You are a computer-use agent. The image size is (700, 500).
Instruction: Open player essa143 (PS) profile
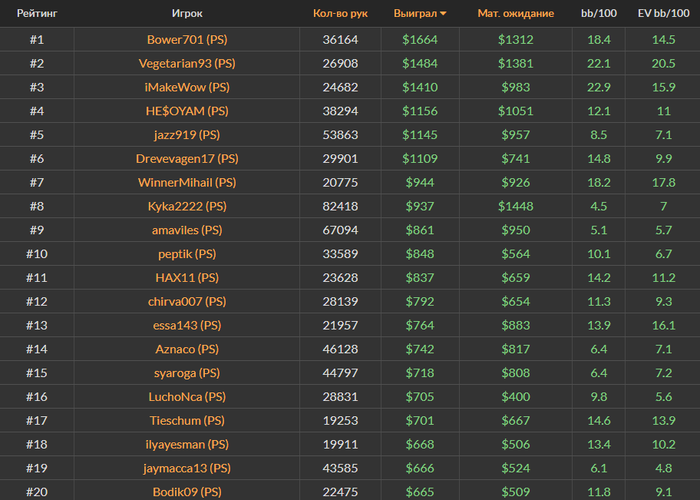[187, 325]
